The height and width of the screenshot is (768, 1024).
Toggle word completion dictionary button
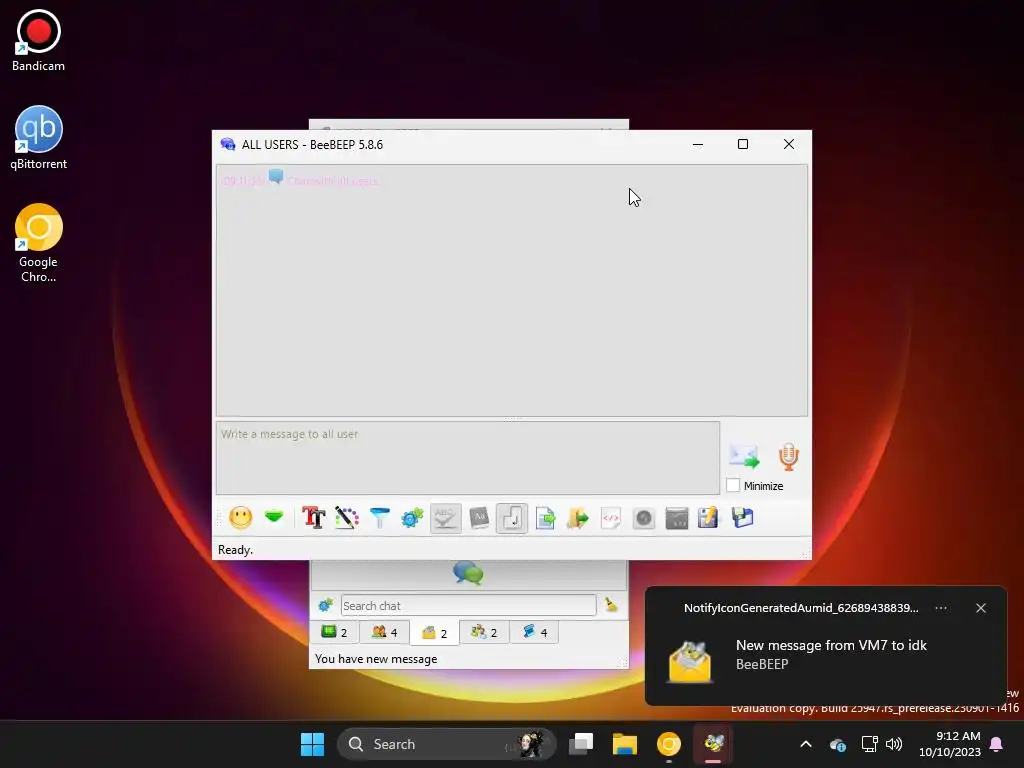pyautogui.click(x=479, y=518)
